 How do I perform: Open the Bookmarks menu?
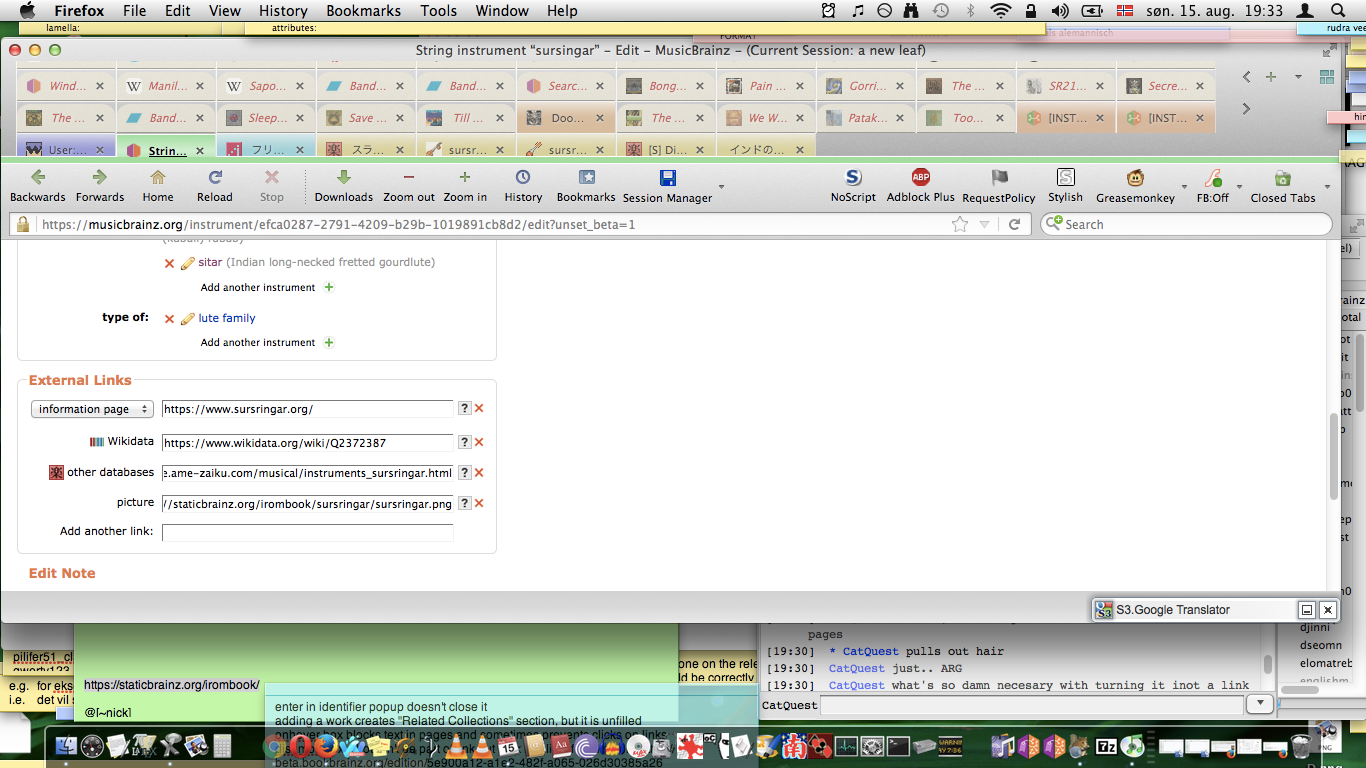coord(363,11)
